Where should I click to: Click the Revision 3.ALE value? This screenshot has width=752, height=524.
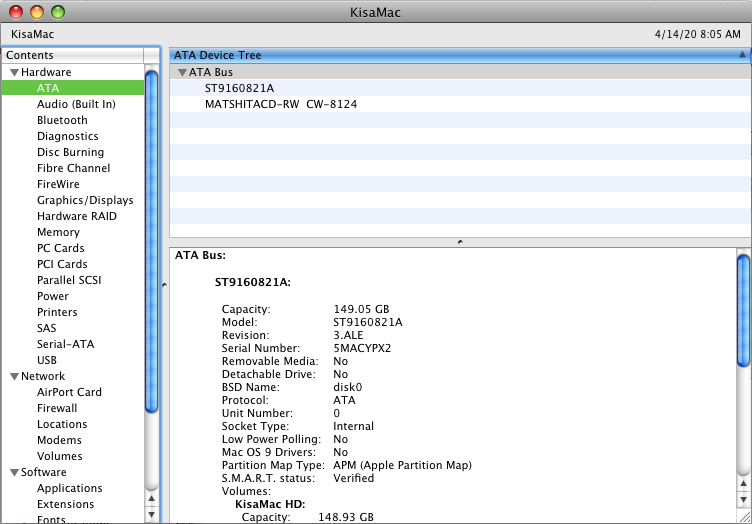[348, 335]
